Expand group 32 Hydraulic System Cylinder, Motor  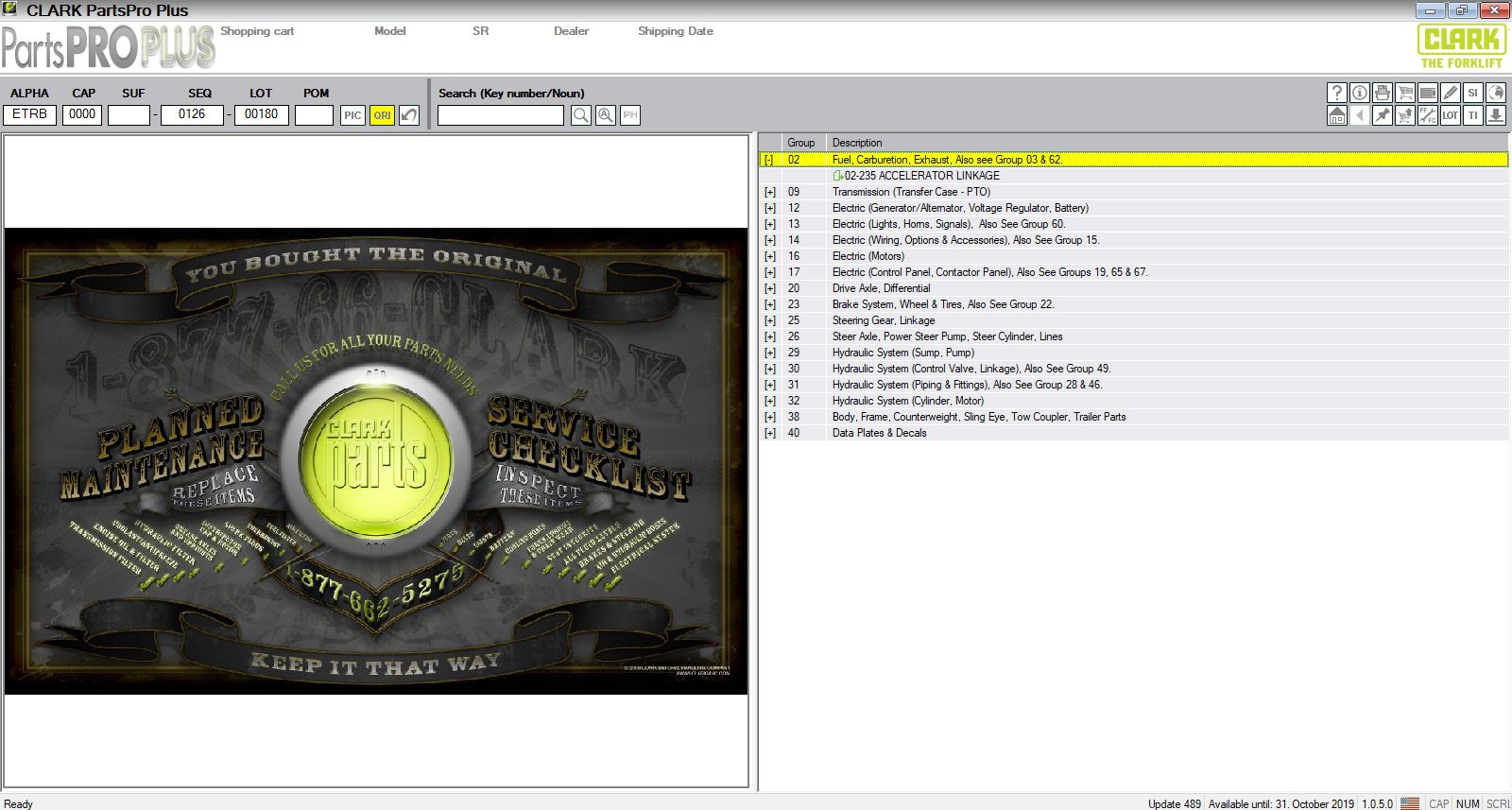[x=770, y=401]
